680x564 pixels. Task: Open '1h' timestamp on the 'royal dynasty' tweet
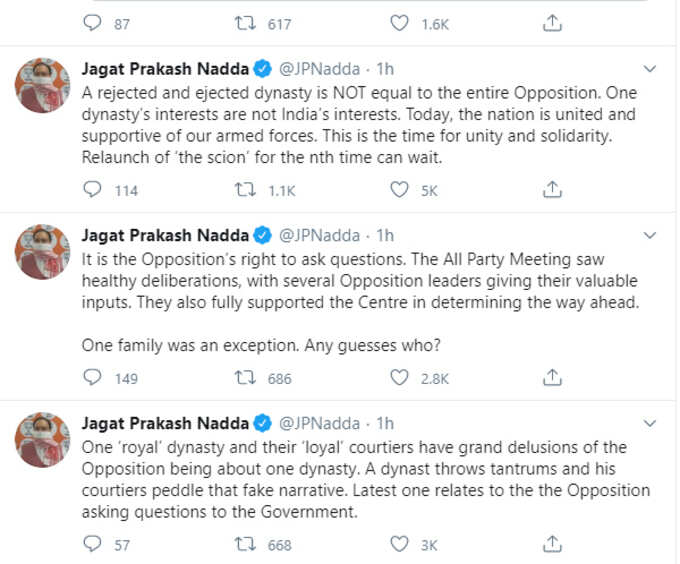tap(385, 423)
